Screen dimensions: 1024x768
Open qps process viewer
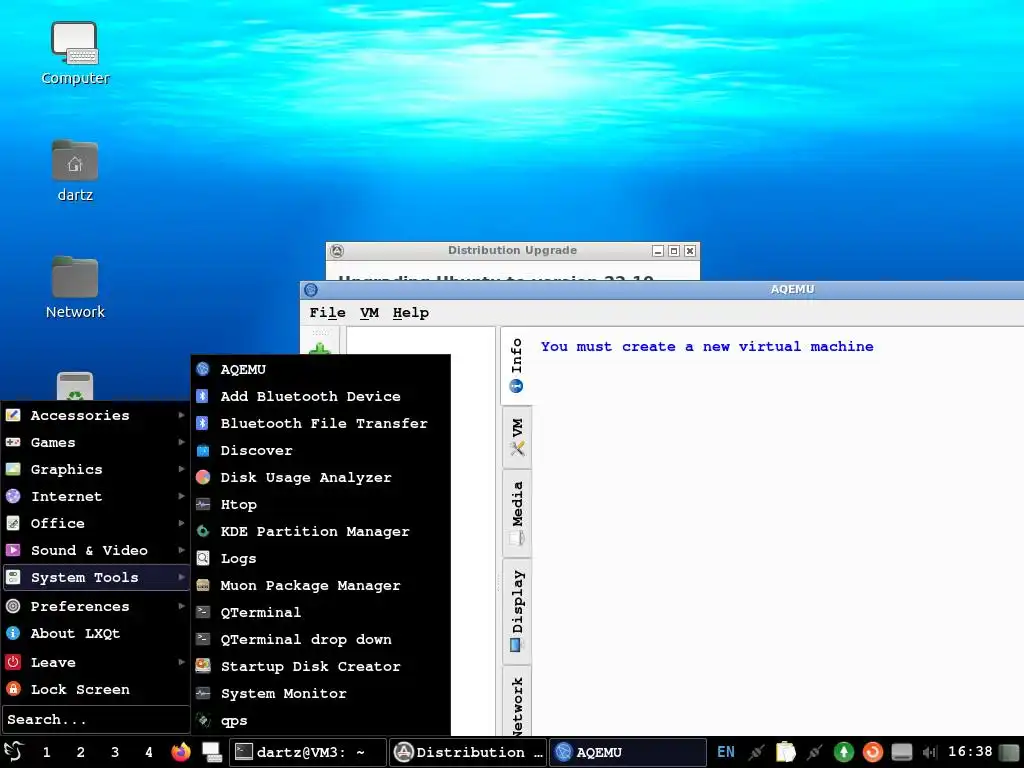[x=320, y=720]
